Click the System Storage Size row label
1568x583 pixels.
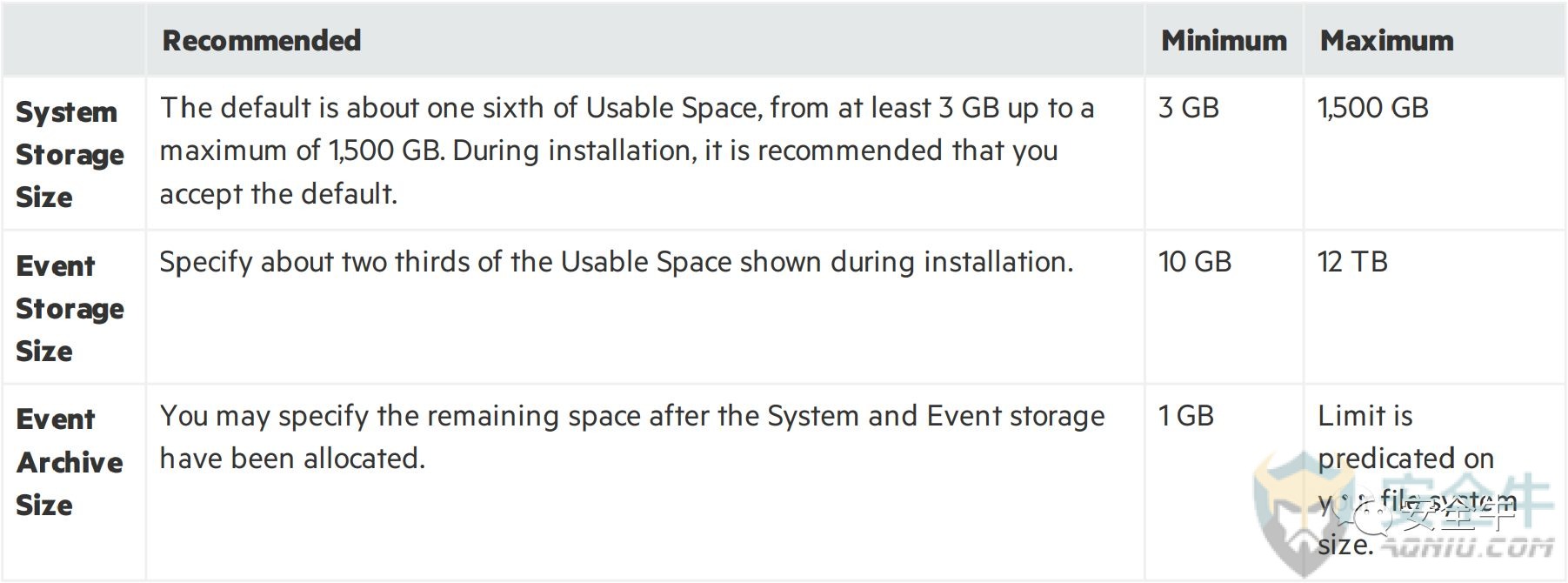(70, 154)
